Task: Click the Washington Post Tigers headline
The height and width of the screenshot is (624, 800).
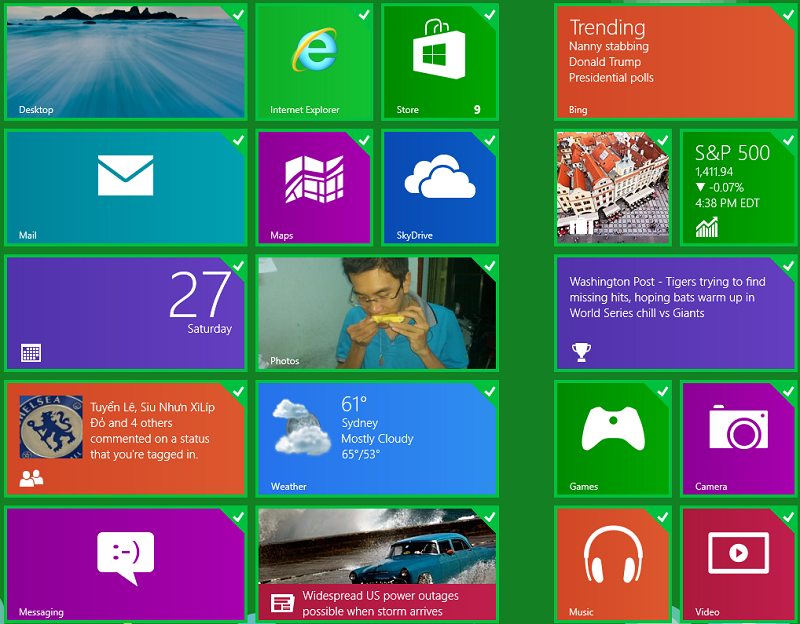Action: (667, 297)
